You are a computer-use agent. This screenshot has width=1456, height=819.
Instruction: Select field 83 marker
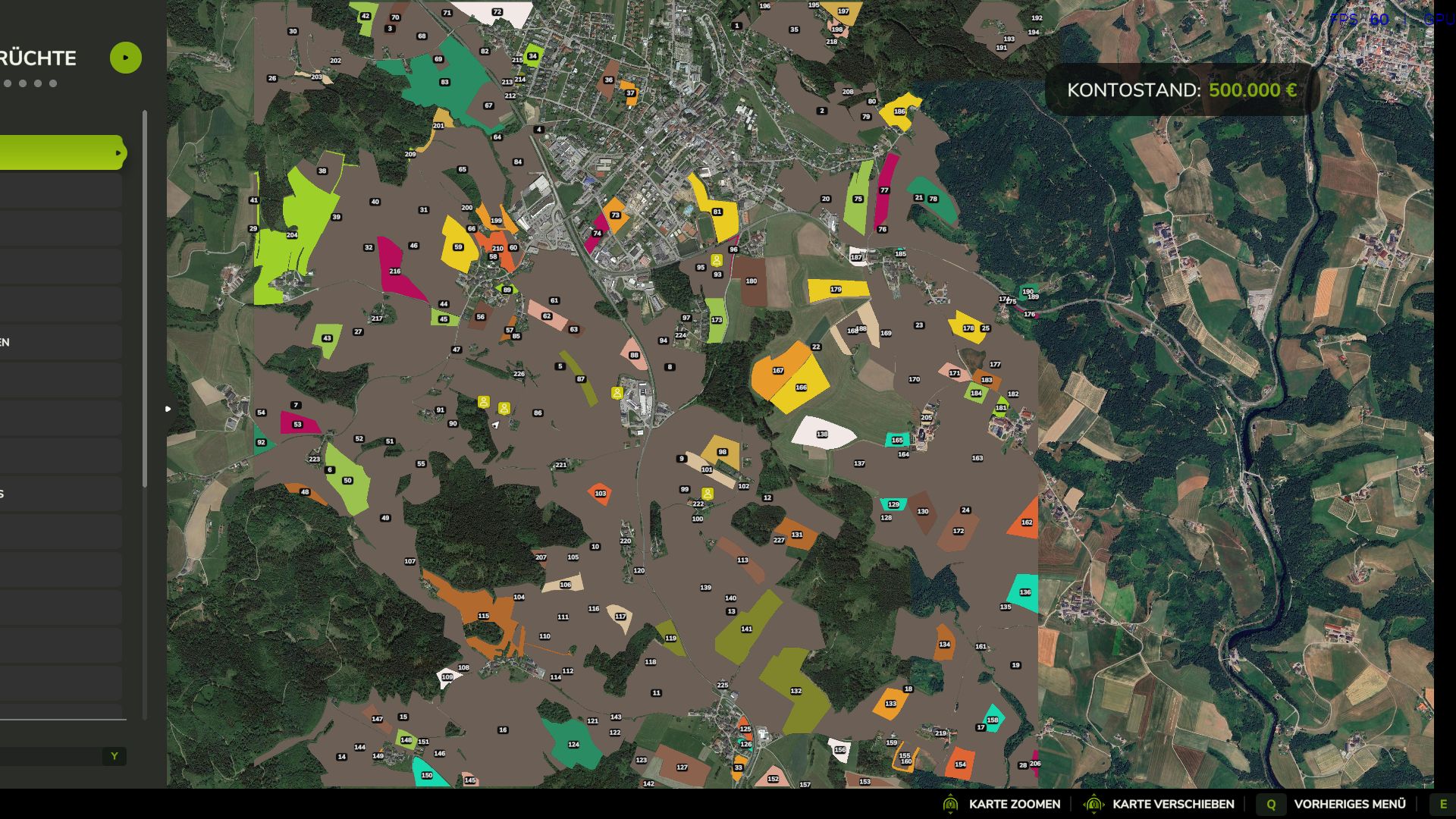[444, 82]
